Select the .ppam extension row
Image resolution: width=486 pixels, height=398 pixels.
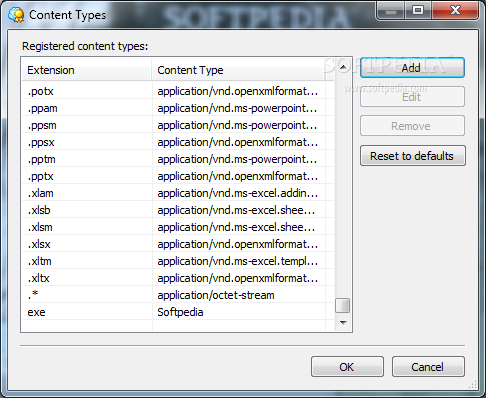click(x=178, y=108)
